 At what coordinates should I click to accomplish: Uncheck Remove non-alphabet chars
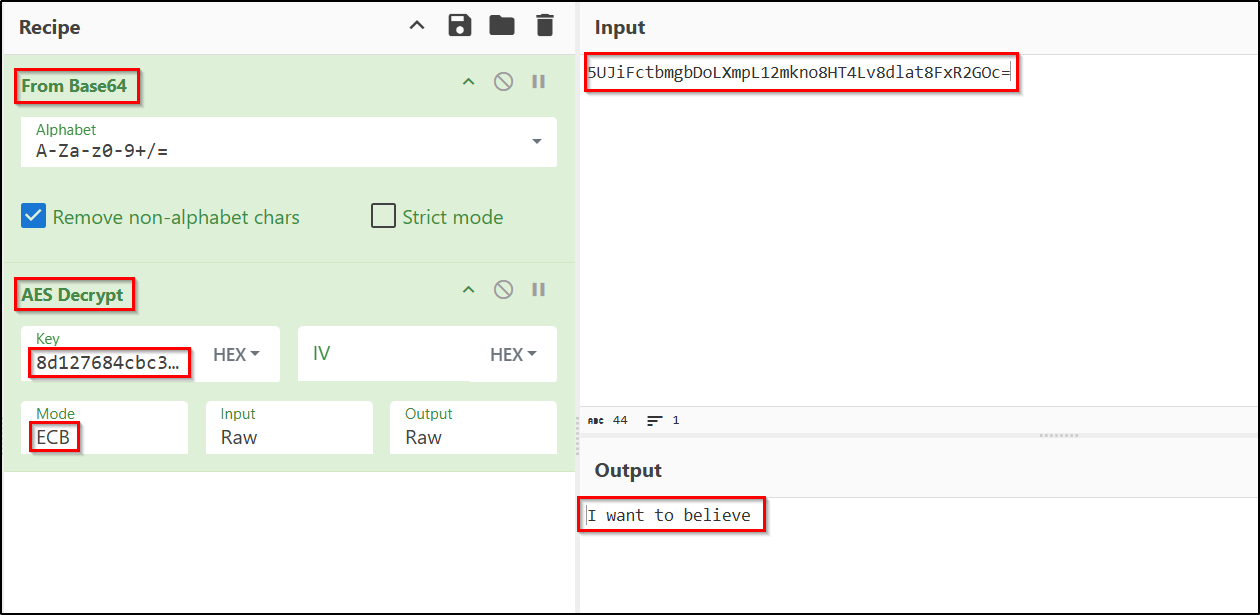coord(34,216)
